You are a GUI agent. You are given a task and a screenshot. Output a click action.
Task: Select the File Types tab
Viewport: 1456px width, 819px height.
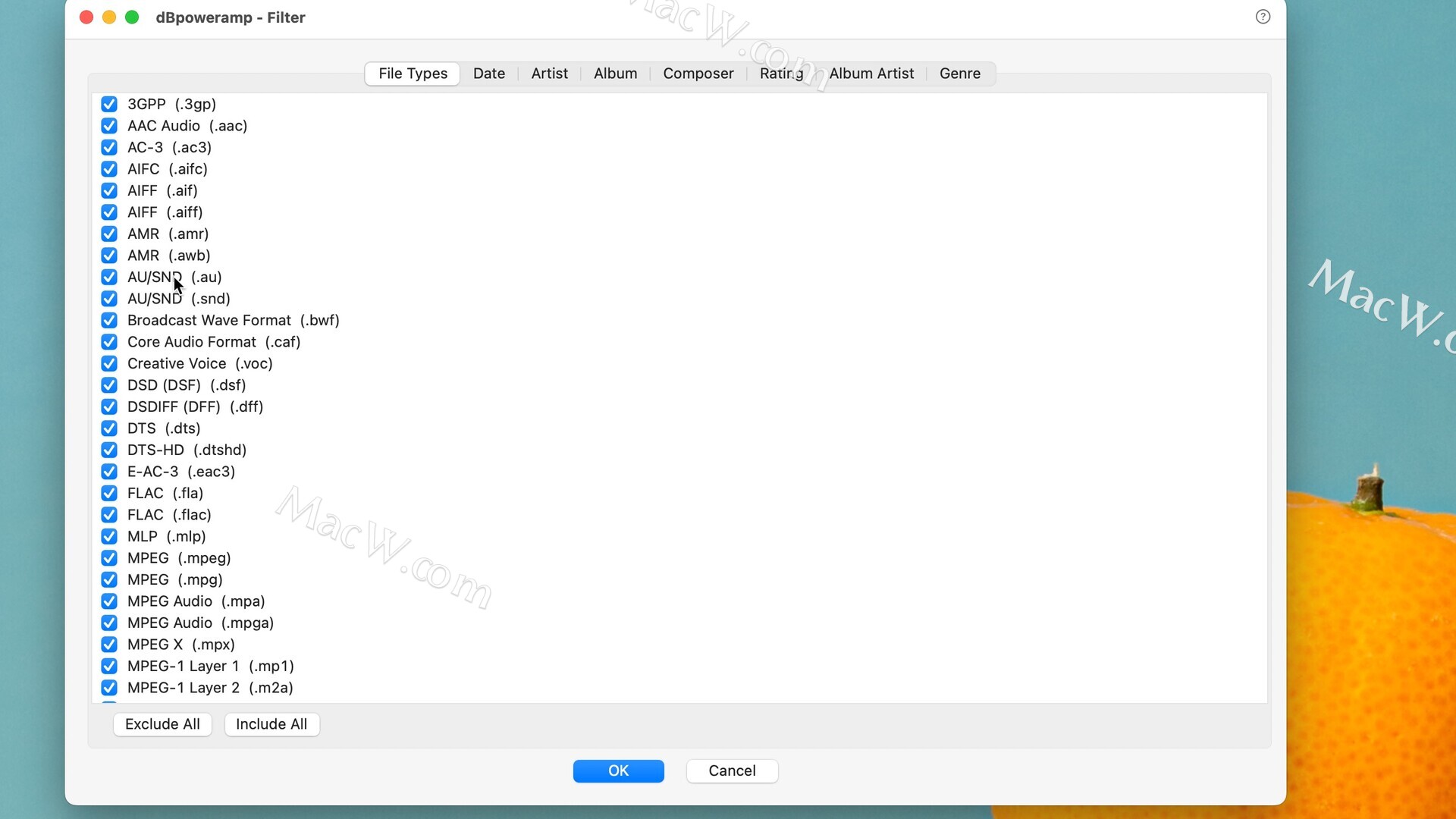(413, 74)
